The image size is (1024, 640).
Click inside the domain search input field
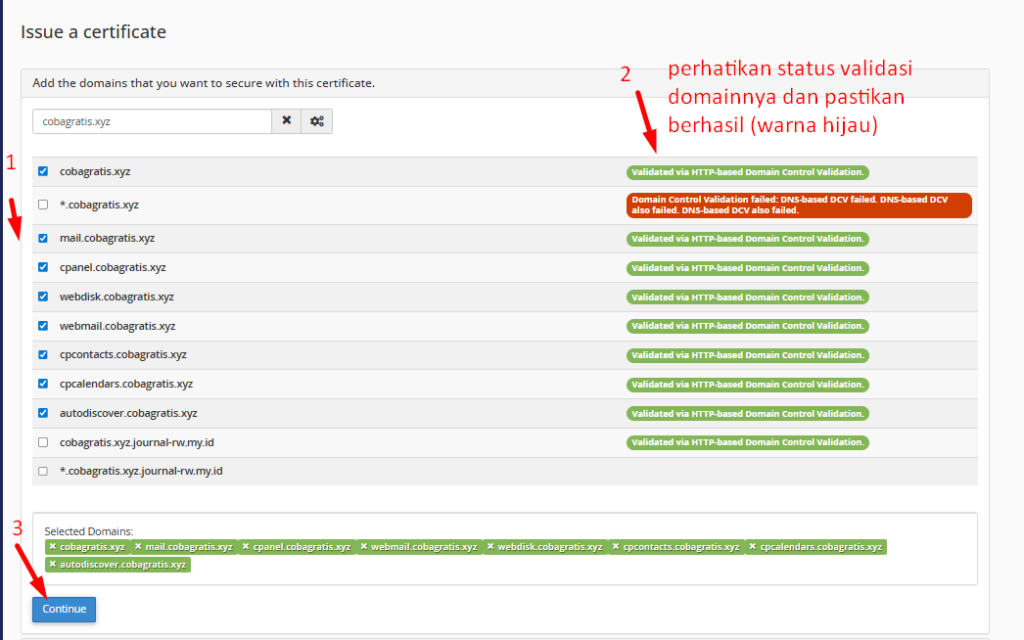[x=150, y=120]
